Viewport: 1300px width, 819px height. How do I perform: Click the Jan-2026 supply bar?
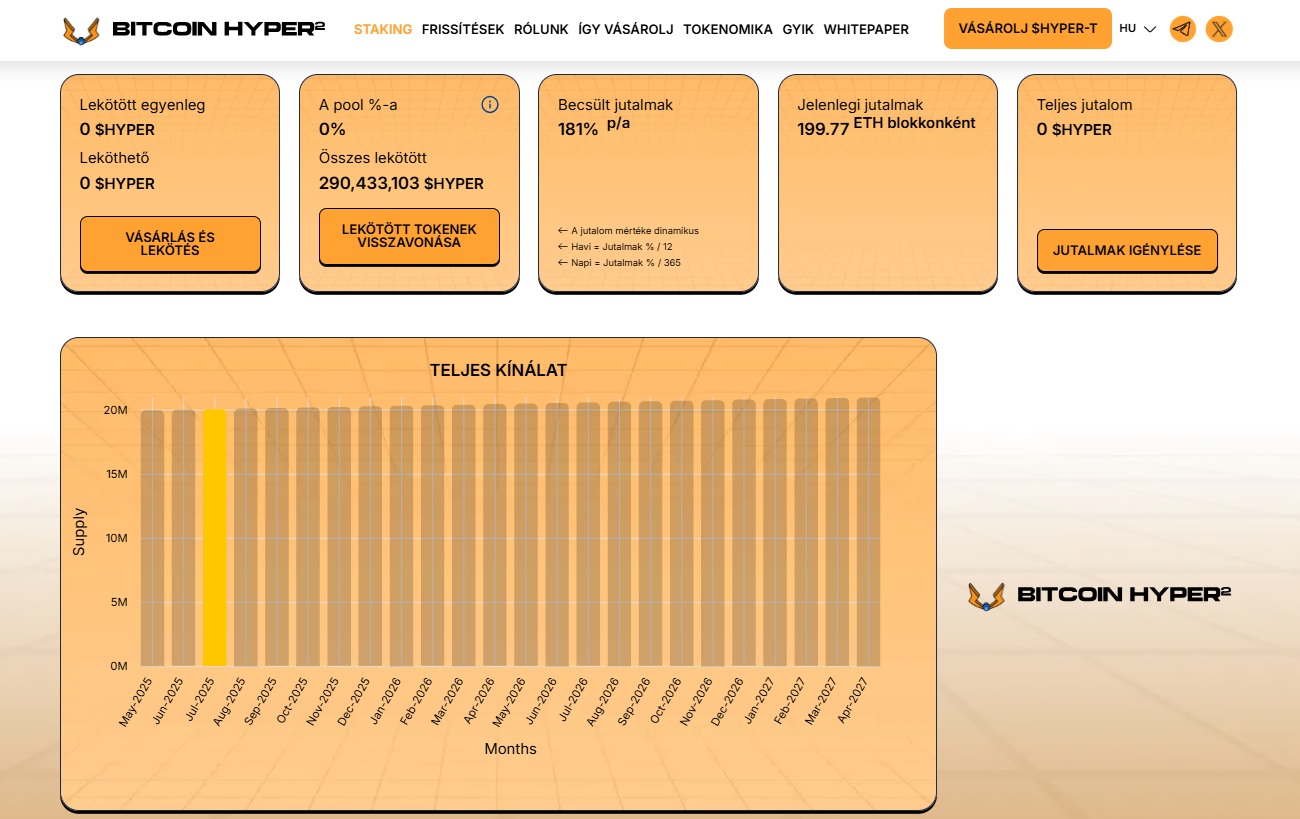tap(402, 536)
